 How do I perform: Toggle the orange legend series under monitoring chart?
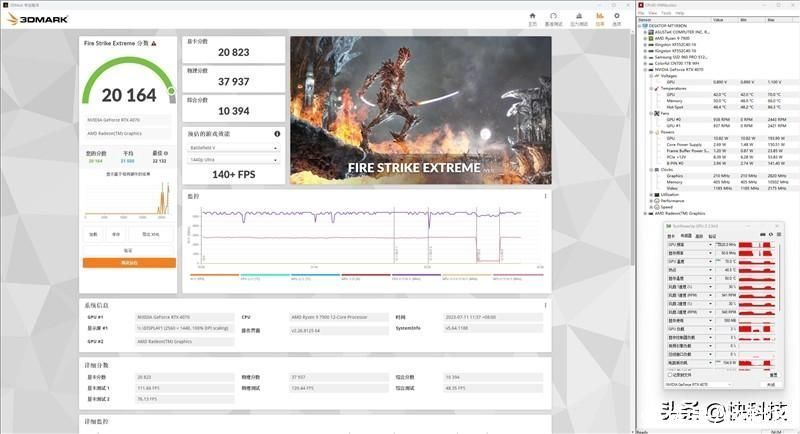214,275
